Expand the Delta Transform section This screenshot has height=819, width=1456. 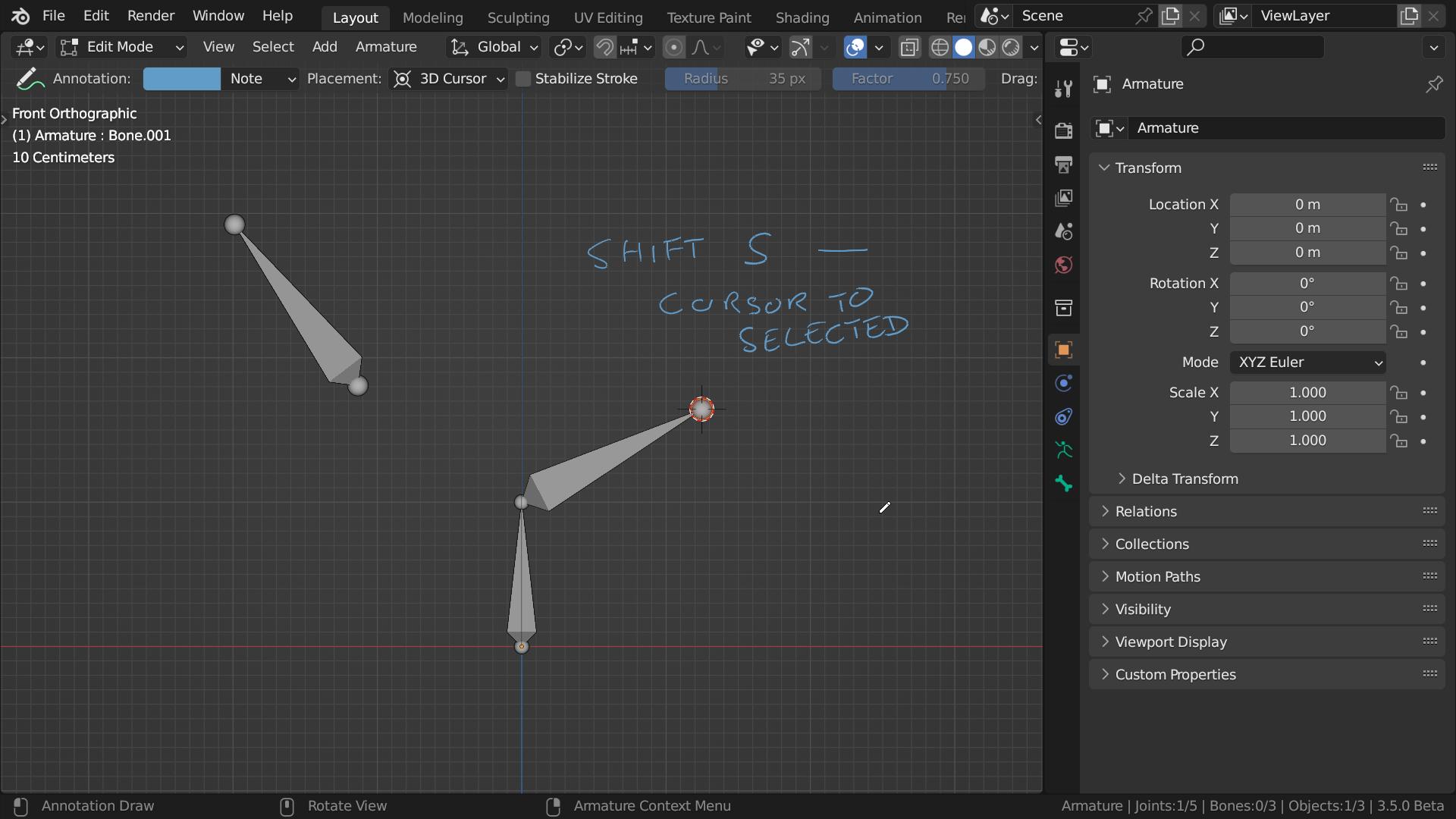tap(1185, 479)
